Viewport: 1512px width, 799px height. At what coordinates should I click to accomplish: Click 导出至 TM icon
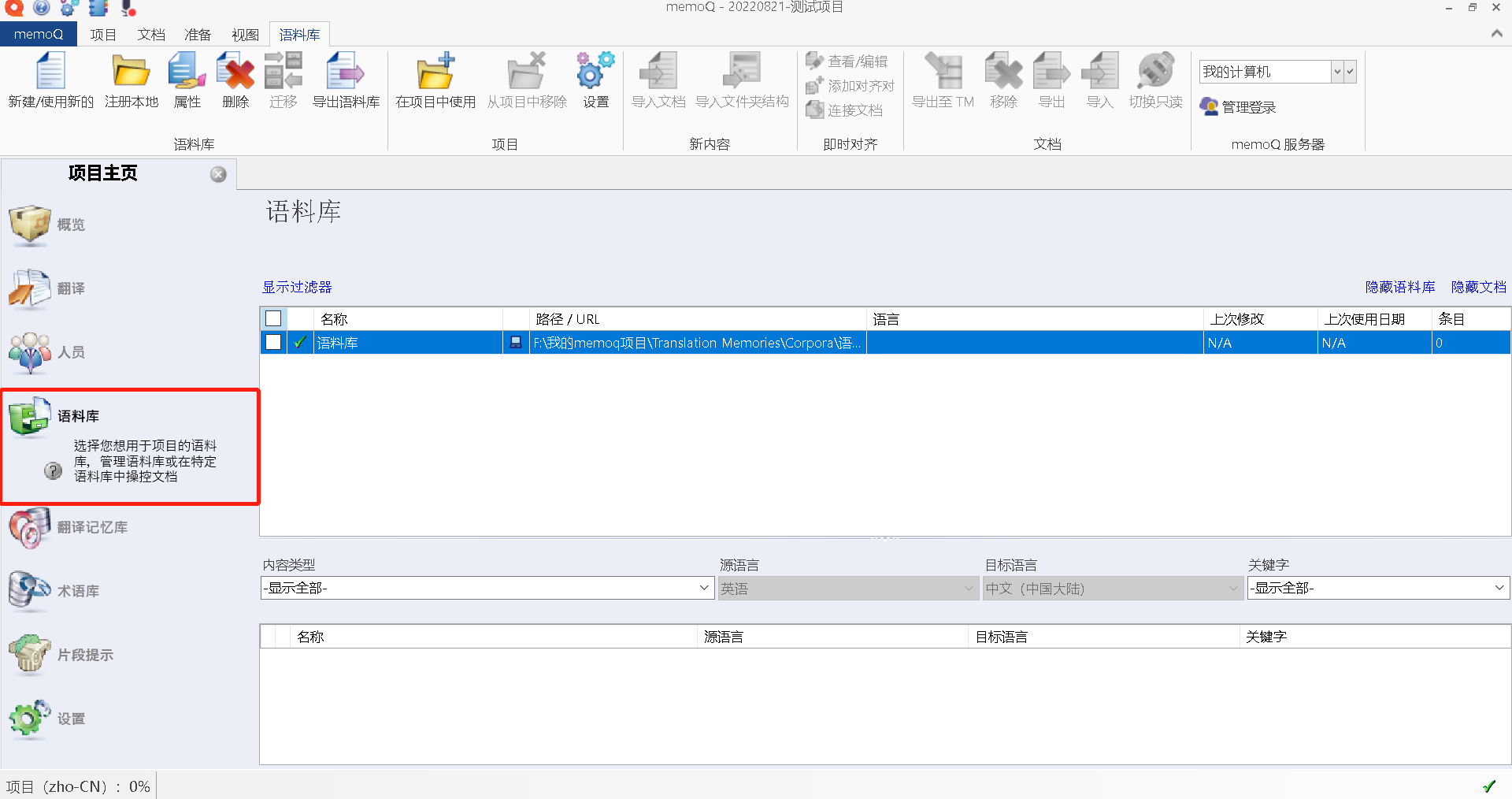pos(943,71)
